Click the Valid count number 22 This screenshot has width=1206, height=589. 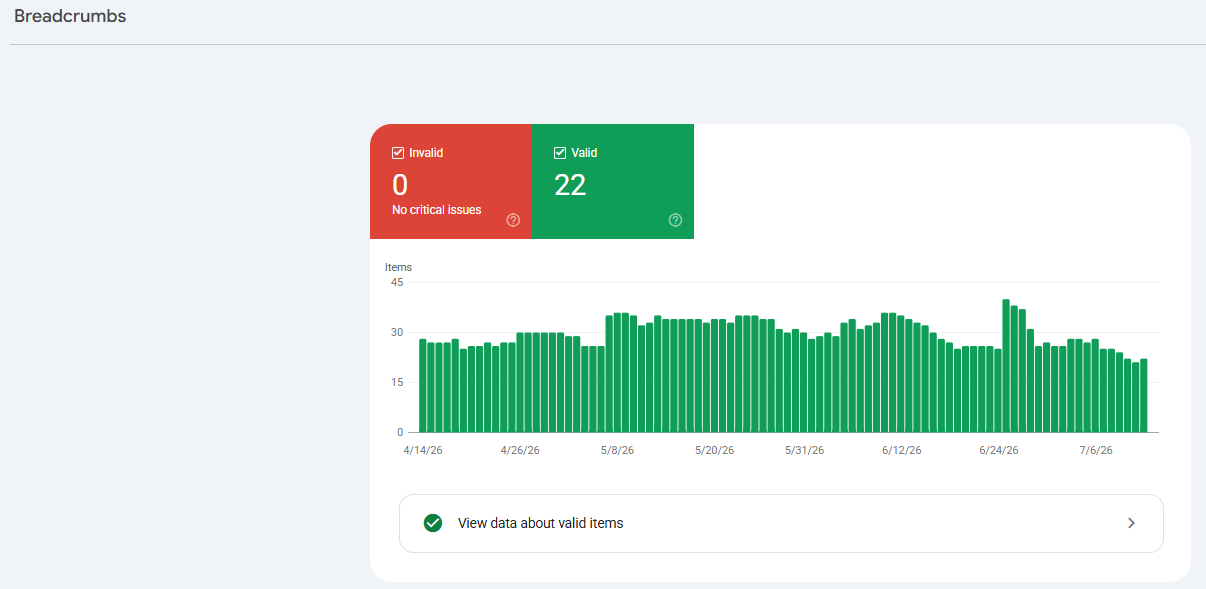570,185
